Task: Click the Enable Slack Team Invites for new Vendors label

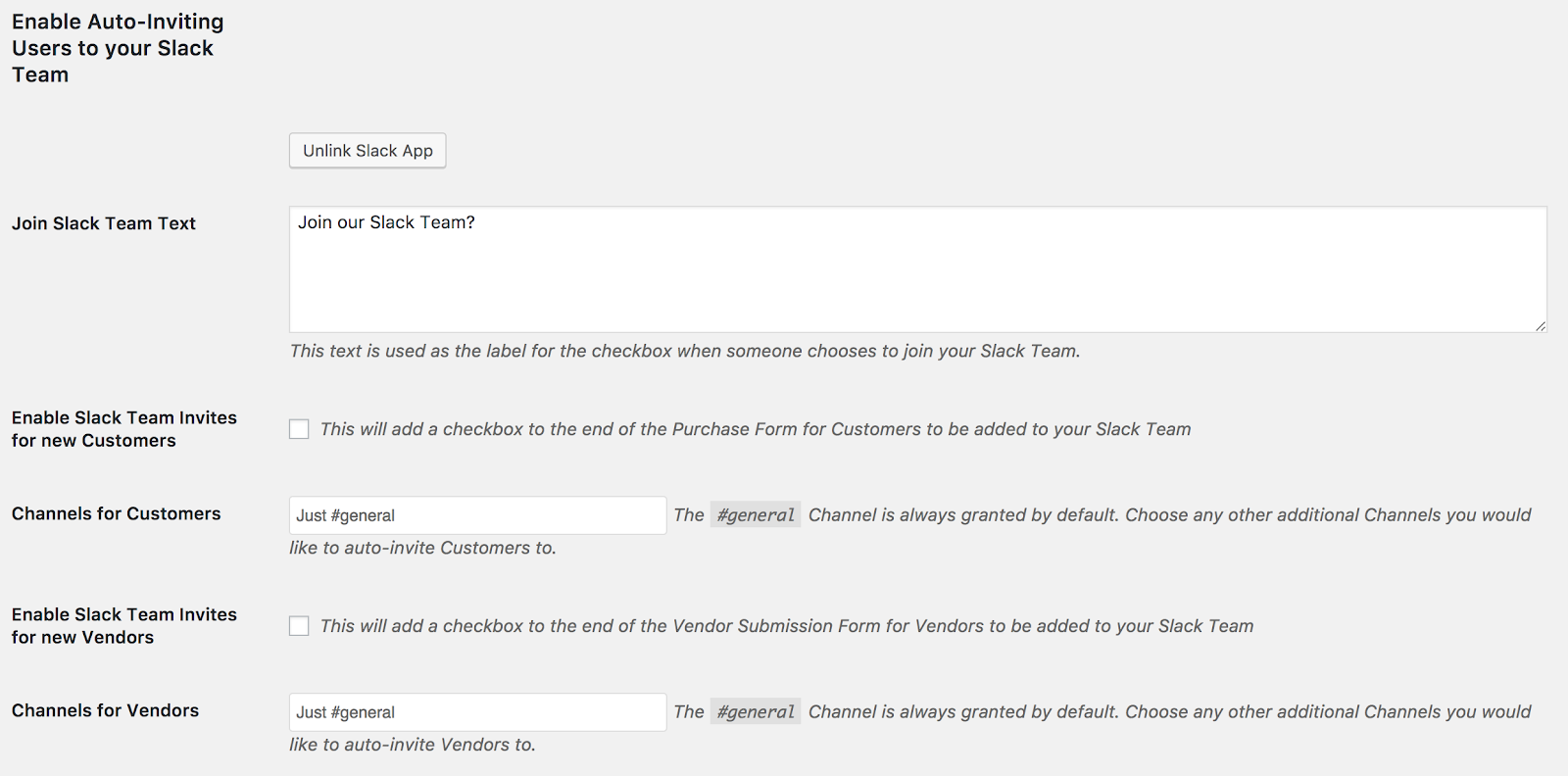Action: tap(124, 626)
